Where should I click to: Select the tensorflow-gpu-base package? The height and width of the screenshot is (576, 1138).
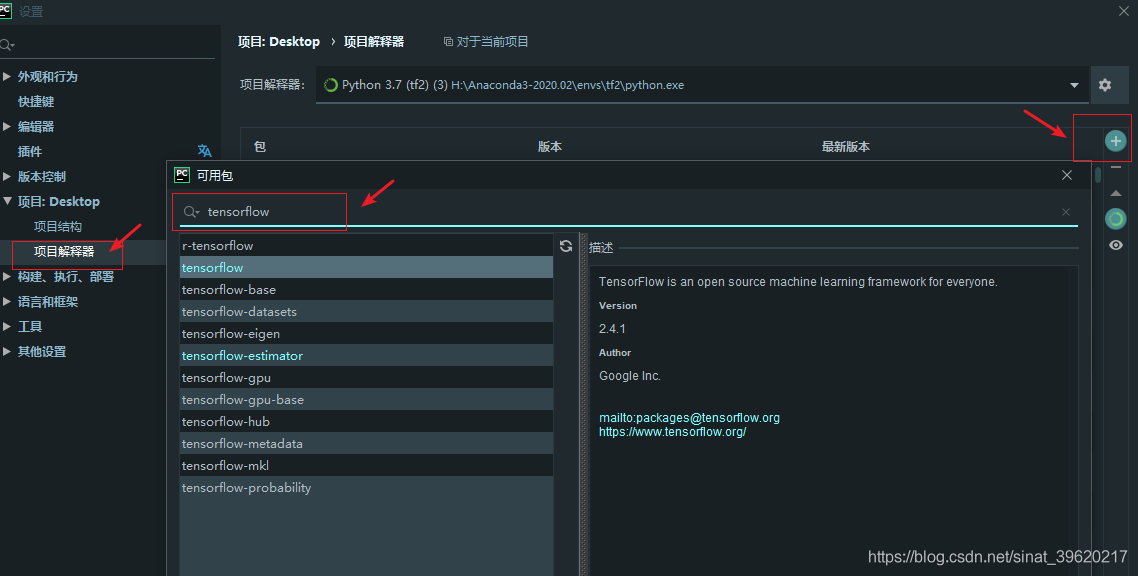(367, 400)
